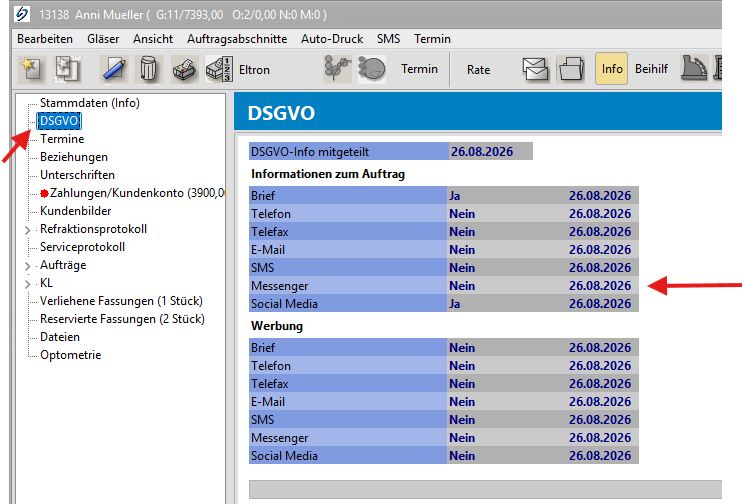Click SMS 'Nein' under Informationen zum Auftrag
Image resolution: width=742 pixels, height=504 pixels.
pos(462,267)
